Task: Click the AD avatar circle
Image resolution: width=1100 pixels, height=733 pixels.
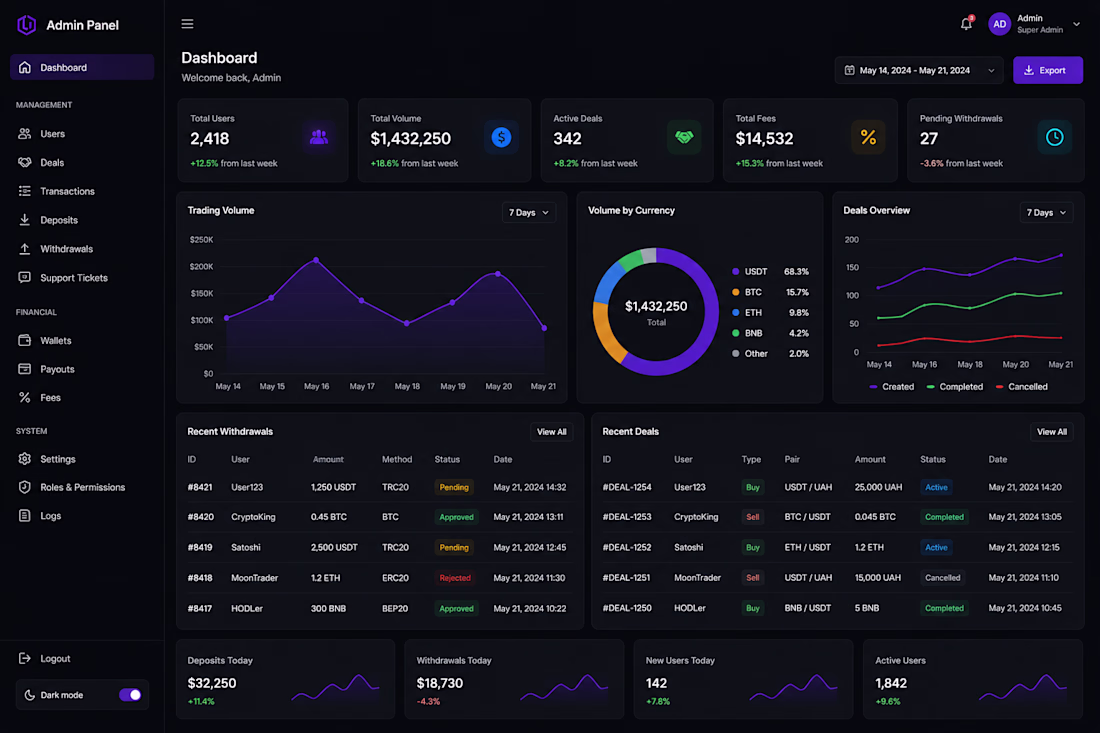Action: pos(999,24)
